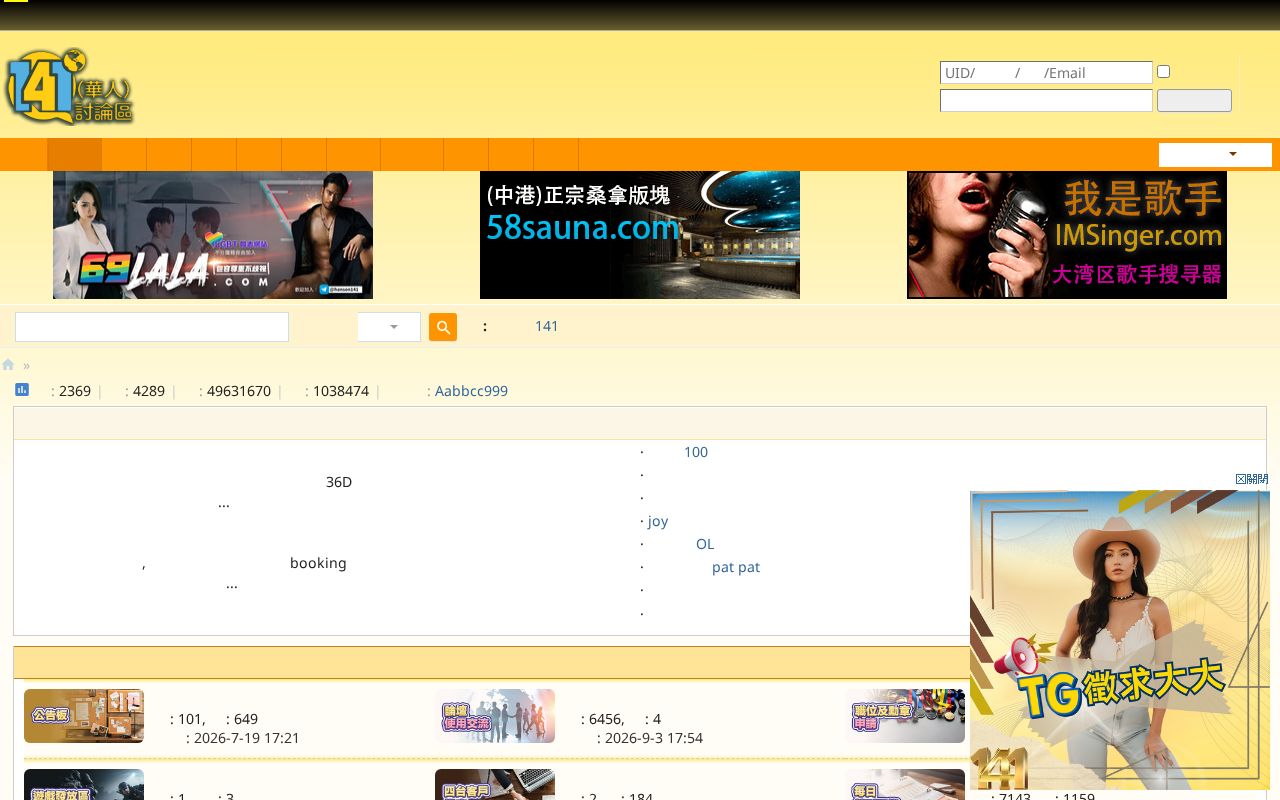Click the grey login button

tap(1194, 101)
